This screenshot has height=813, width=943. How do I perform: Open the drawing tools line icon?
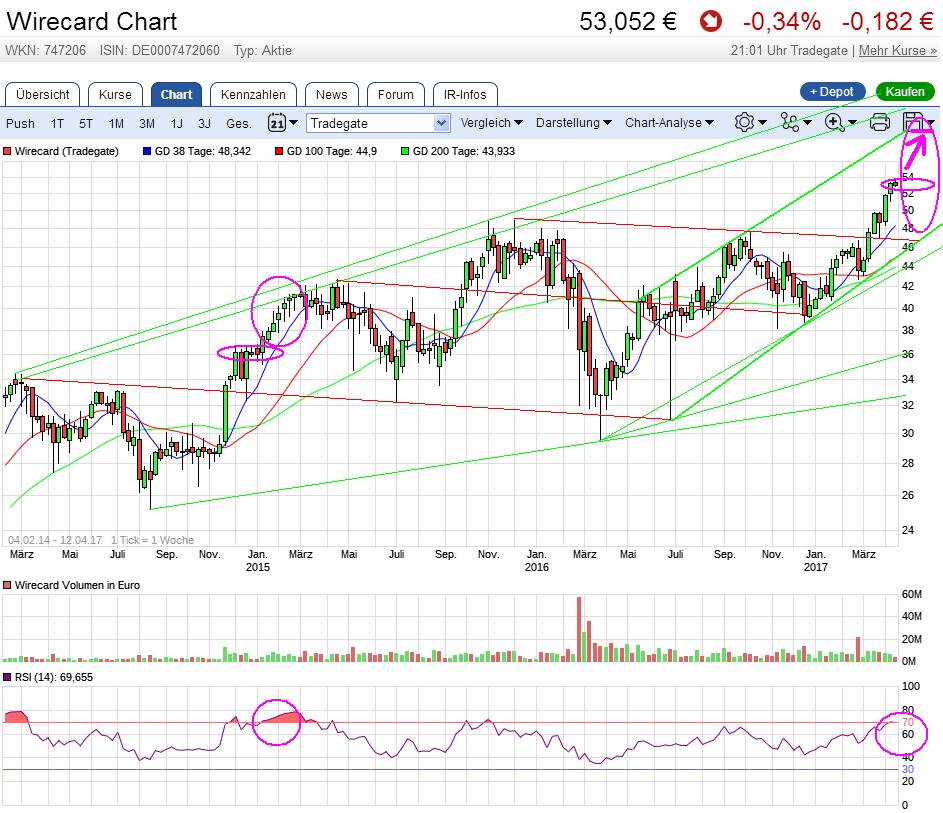[x=790, y=122]
